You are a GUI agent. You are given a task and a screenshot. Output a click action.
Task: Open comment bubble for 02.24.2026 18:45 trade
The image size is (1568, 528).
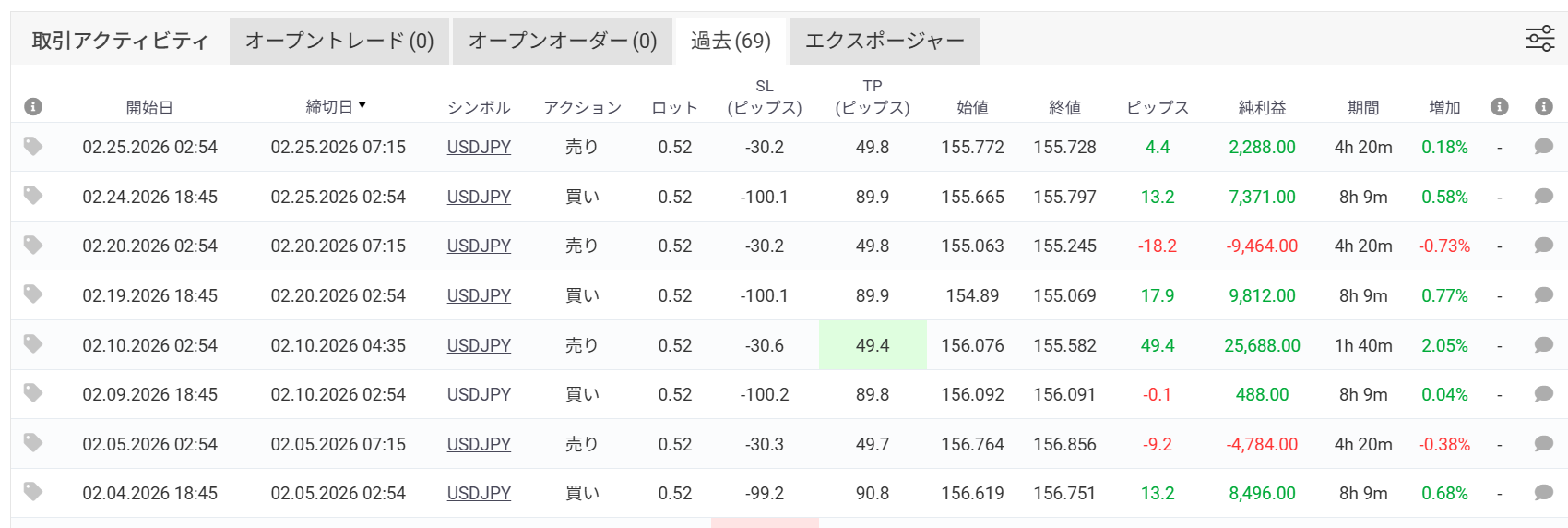pyautogui.click(x=1543, y=196)
